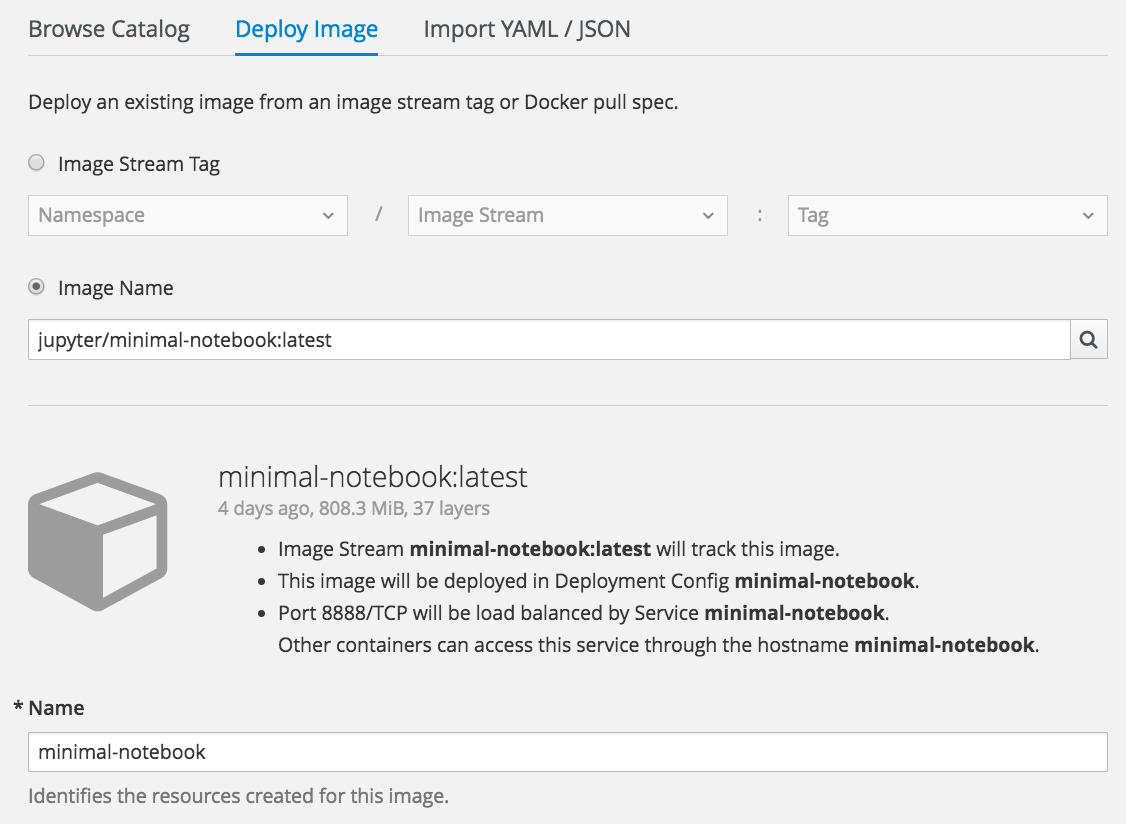Open the Namespace dropdown
This screenshot has height=824, width=1126.
click(x=187, y=215)
